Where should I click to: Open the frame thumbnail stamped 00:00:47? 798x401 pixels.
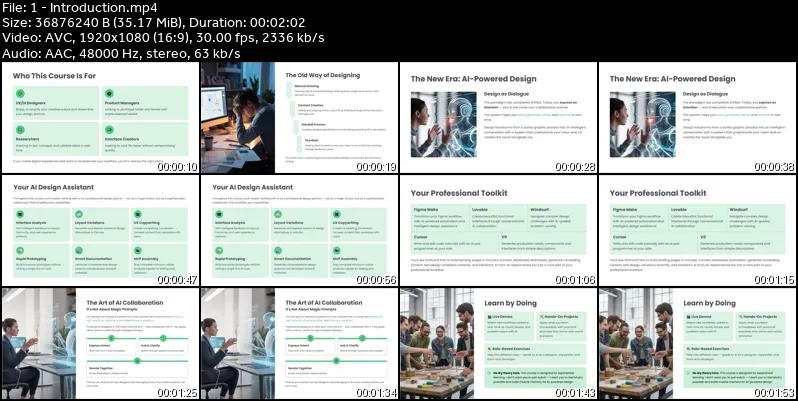pos(100,231)
